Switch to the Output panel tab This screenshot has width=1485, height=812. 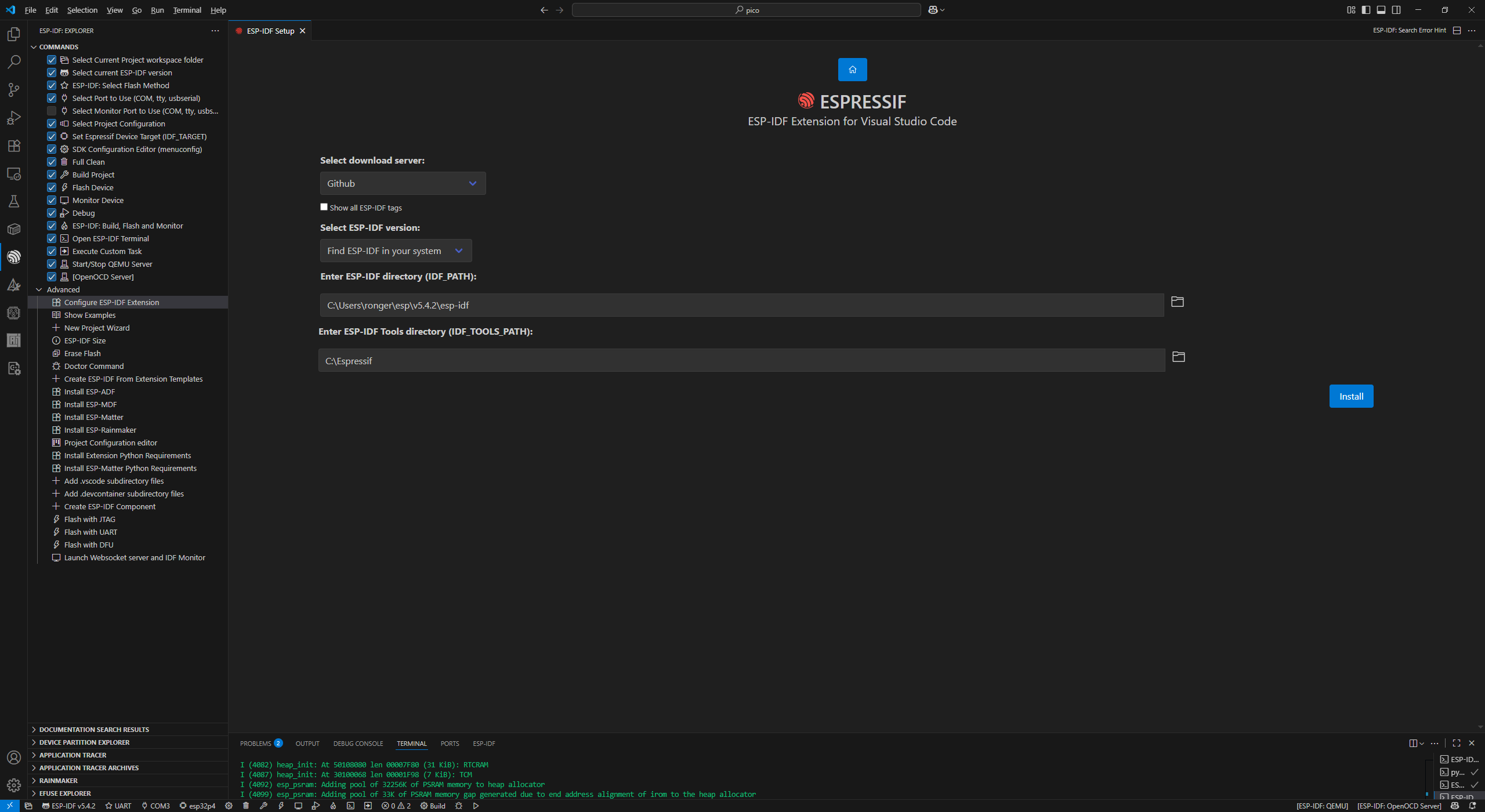pyautogui.click(x=307, y=744)
